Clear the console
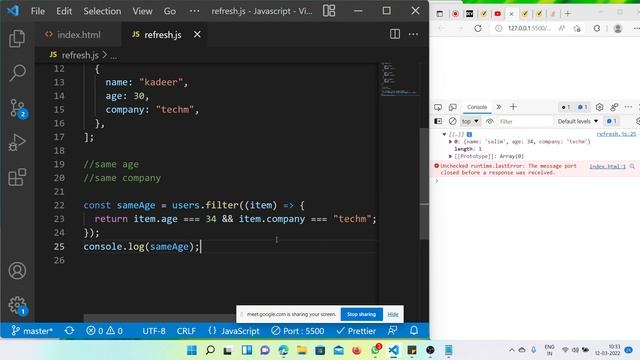 pyautogui.click(x=452, y=121)
